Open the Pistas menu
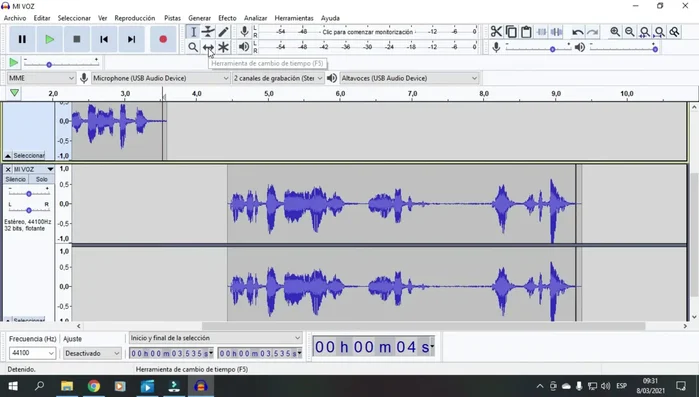699x397 pixels. pyautogui.click(x=173, y=18)
